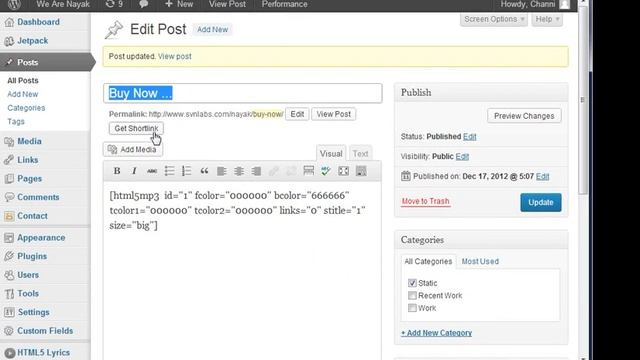The height and width of the screenshot is (360, 640).
Task: Select the All Categories tab
Action: [x=428, y=261]
